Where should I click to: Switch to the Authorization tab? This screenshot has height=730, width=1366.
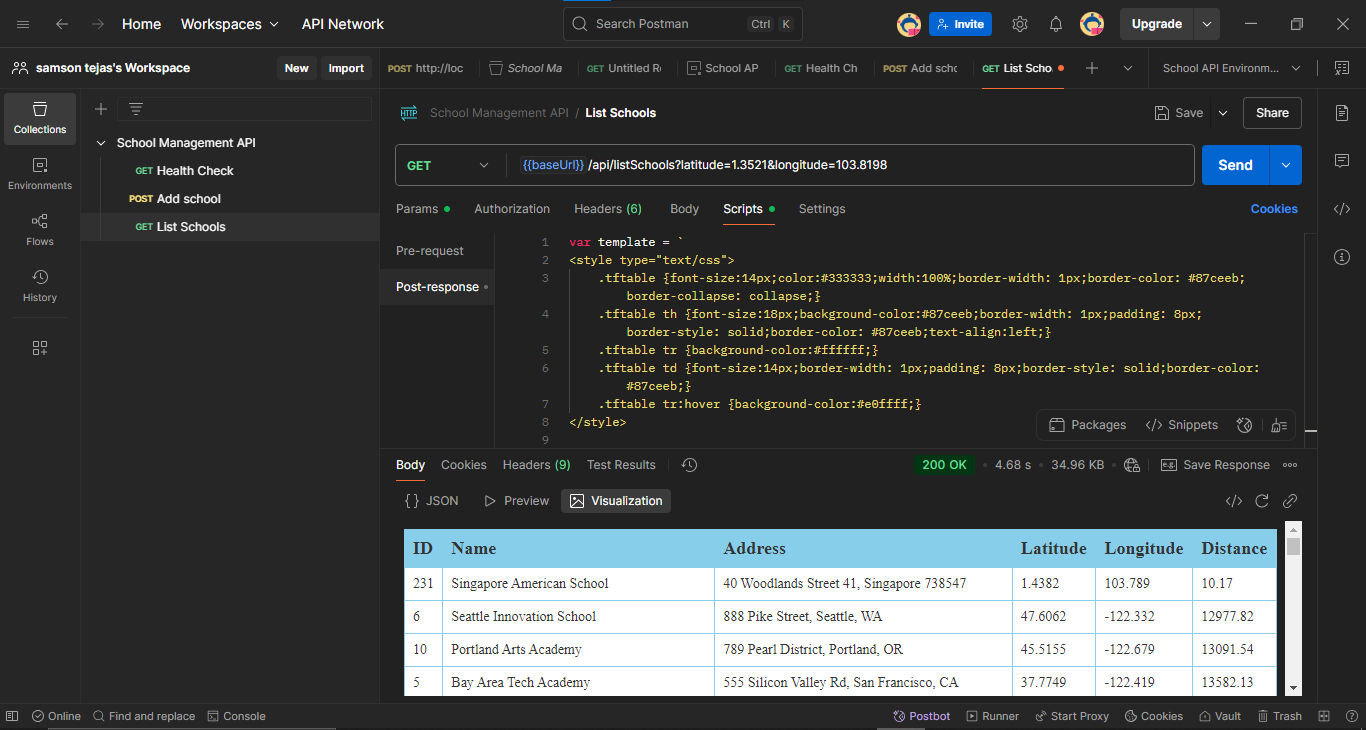point(512,209)
